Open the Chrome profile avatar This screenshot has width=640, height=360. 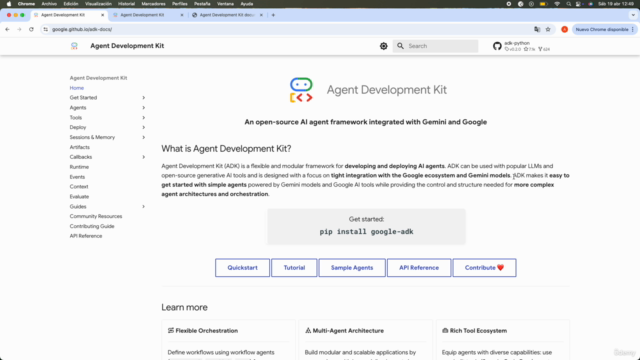click(564, 29)
